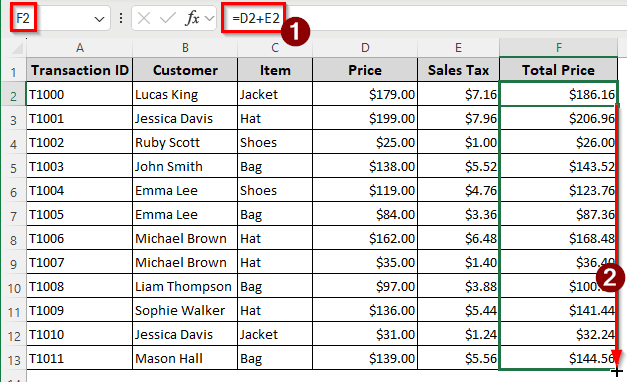Select cell containing John Smith
627x382 pixels.
click(185, 166)
